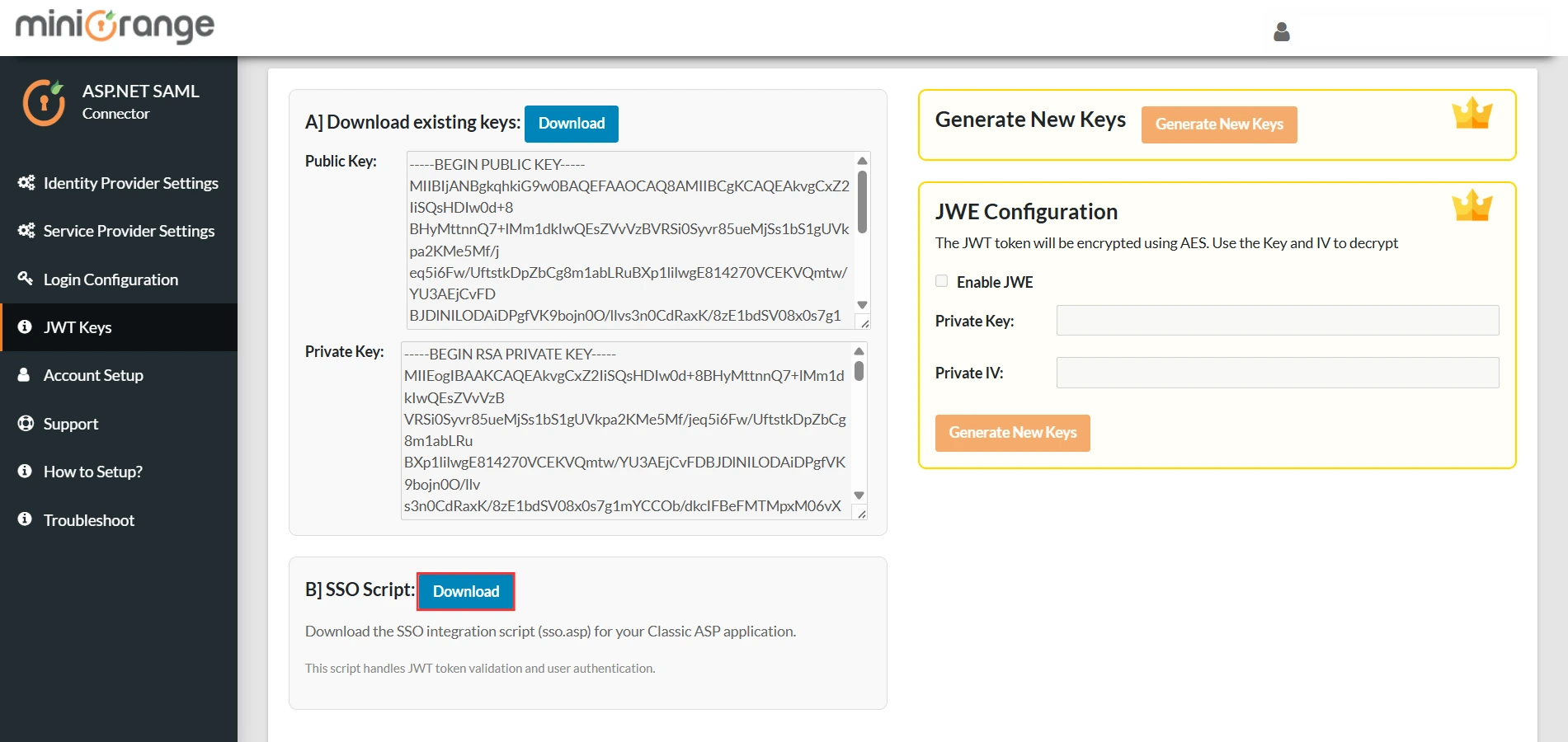Open Service Provider Settings menu item

119,231
